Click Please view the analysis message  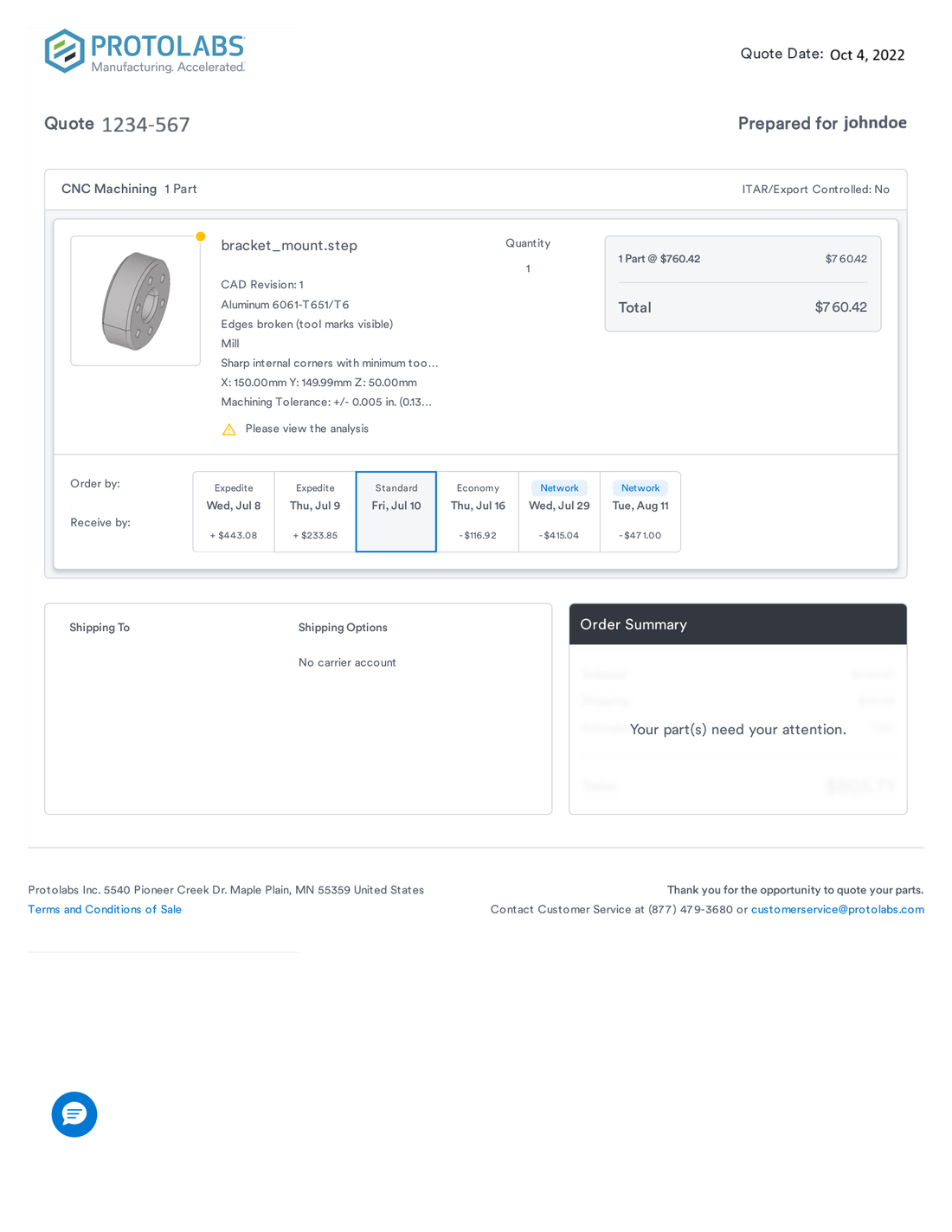tap(306, 429)
